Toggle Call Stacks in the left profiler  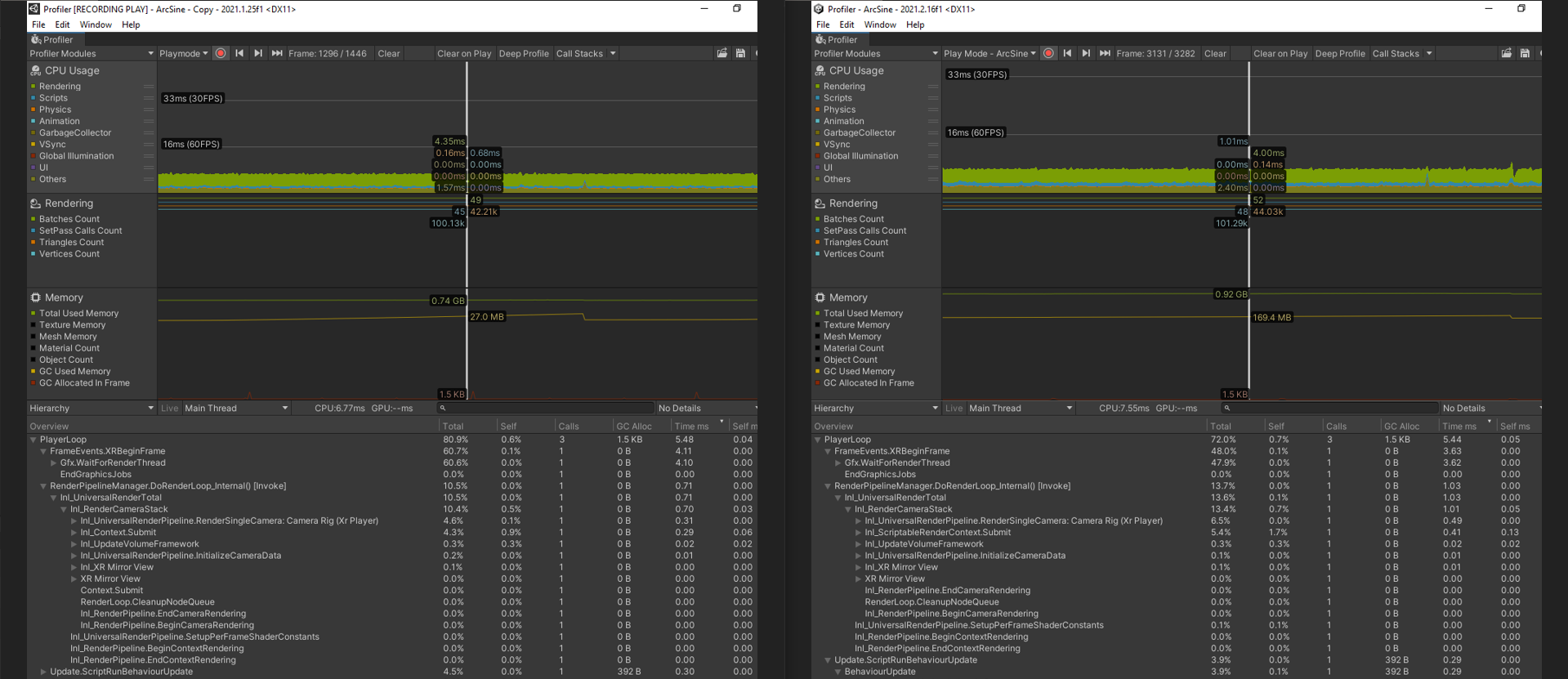pyautogui.click(x=579, y=53)
